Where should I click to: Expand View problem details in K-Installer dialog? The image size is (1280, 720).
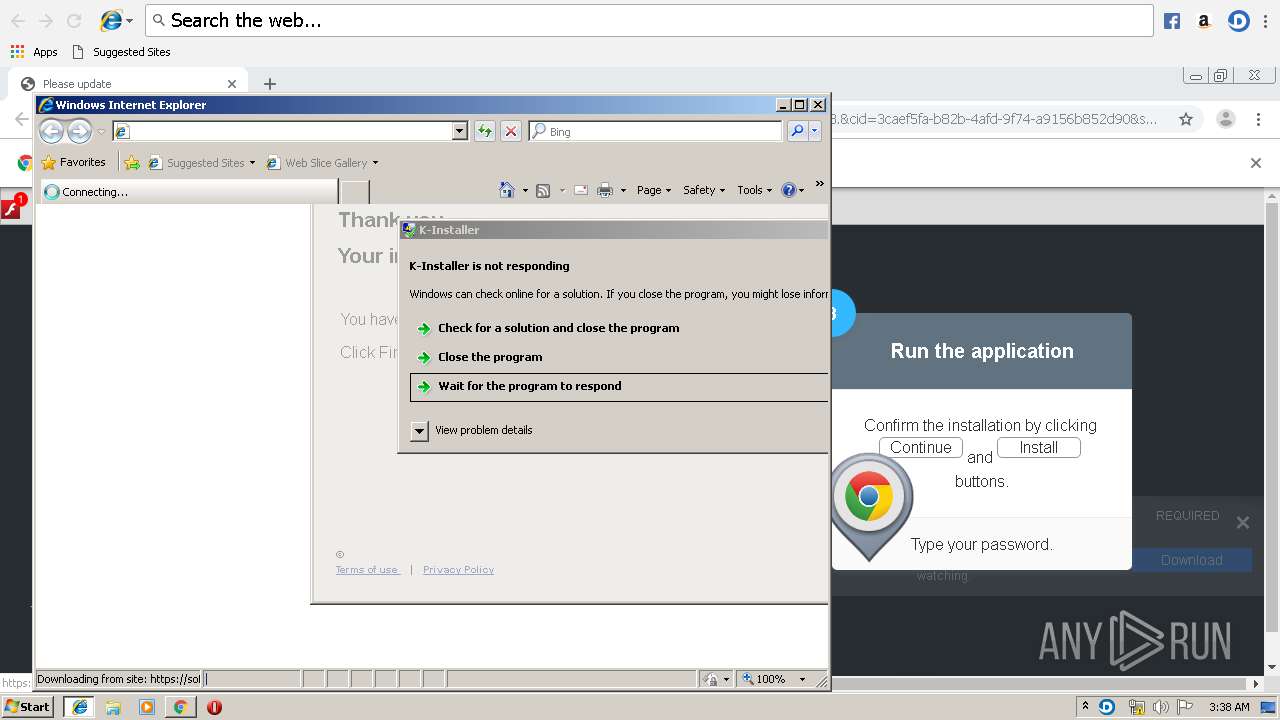[420, 430]
